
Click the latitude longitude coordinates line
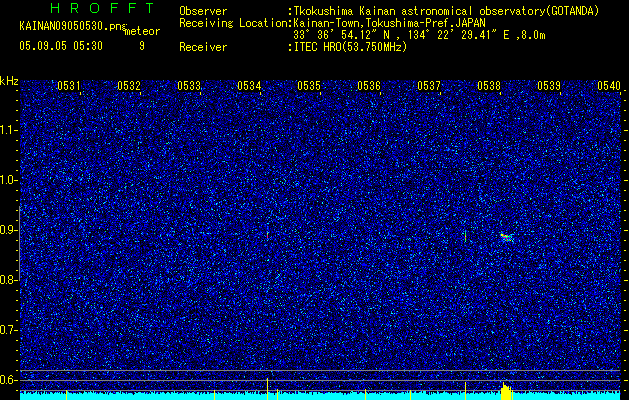click(x=419, y=35)
